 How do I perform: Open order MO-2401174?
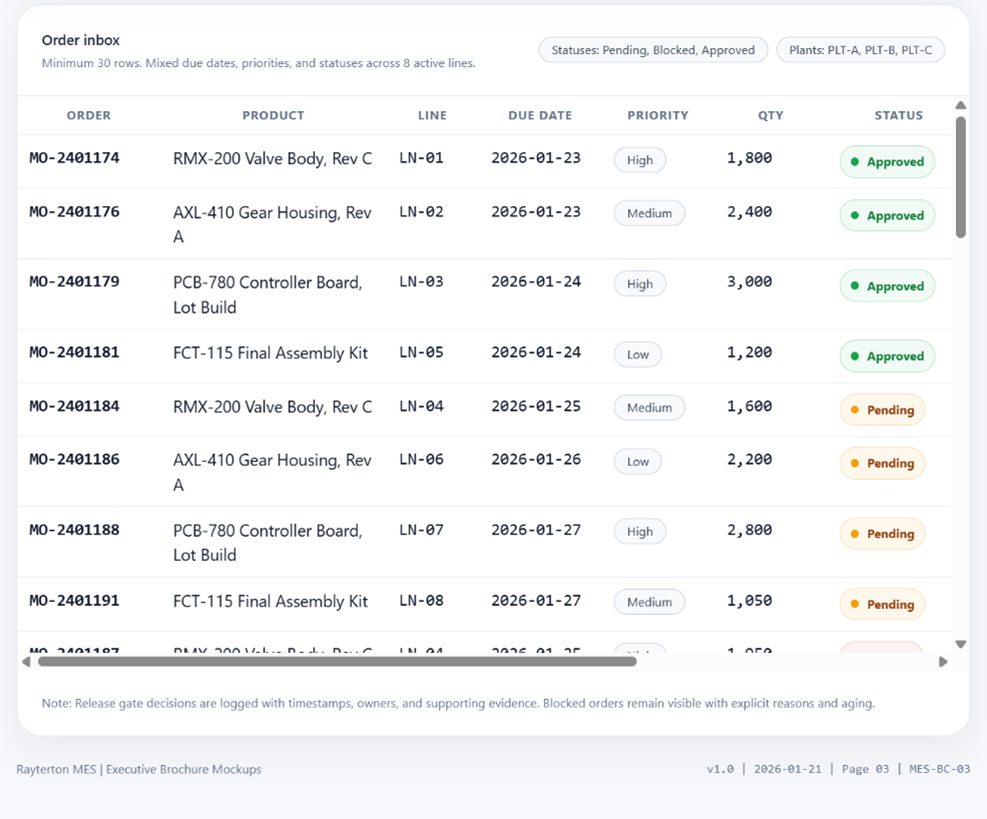pyautogui.click(x=74, y=158)
